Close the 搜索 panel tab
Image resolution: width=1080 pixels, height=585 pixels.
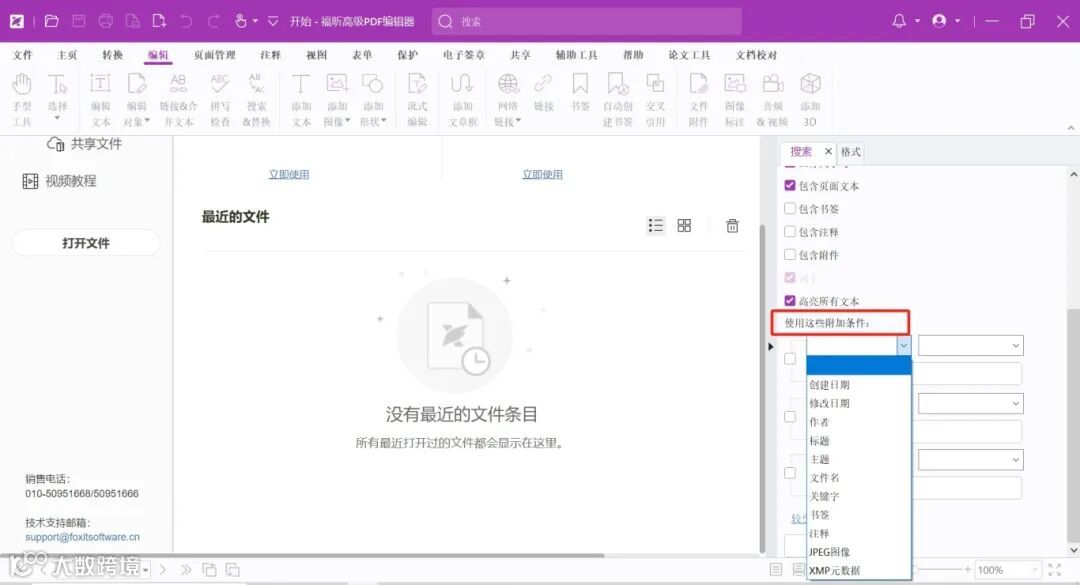pyautogui.click(x=828, y=151)
